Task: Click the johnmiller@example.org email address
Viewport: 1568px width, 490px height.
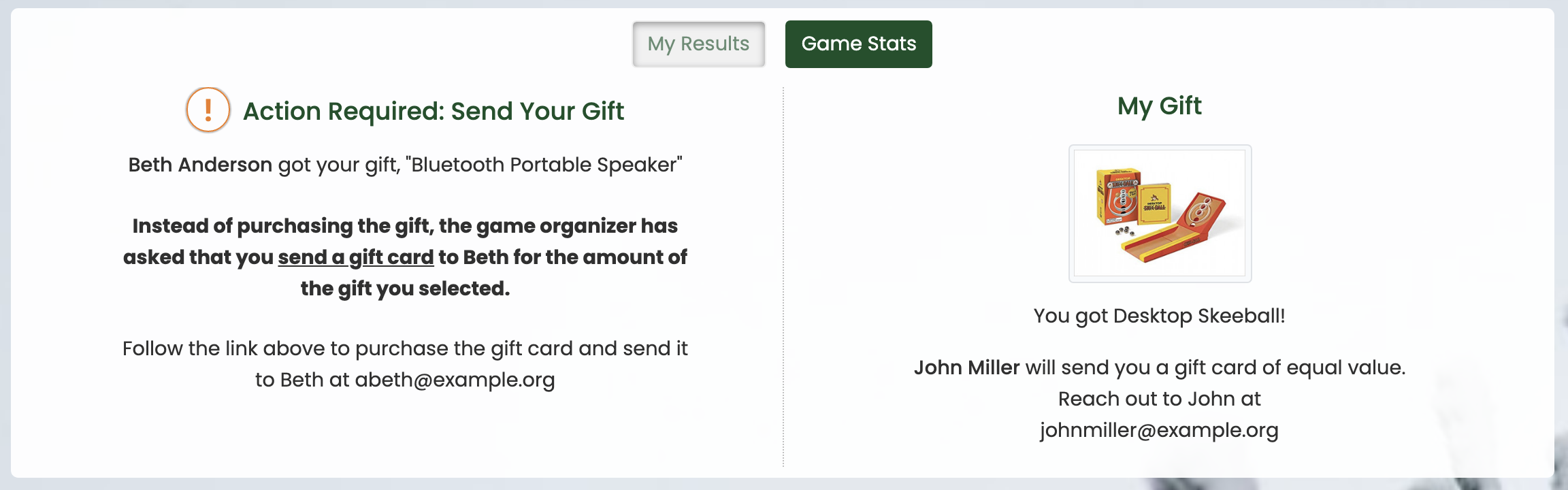Action: [x=1159, y=430]
